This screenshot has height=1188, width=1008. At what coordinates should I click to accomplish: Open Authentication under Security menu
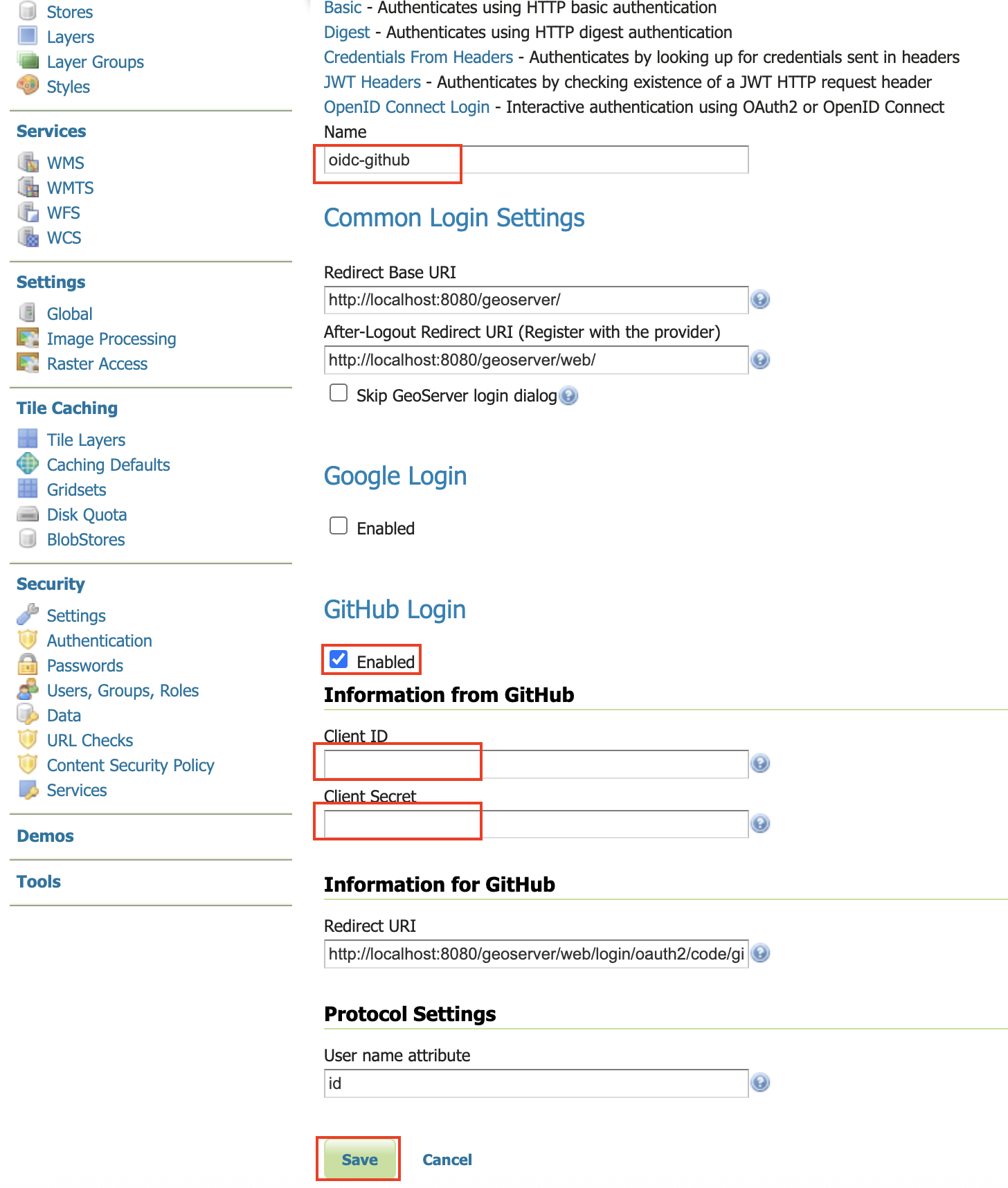tap(99, 641)
